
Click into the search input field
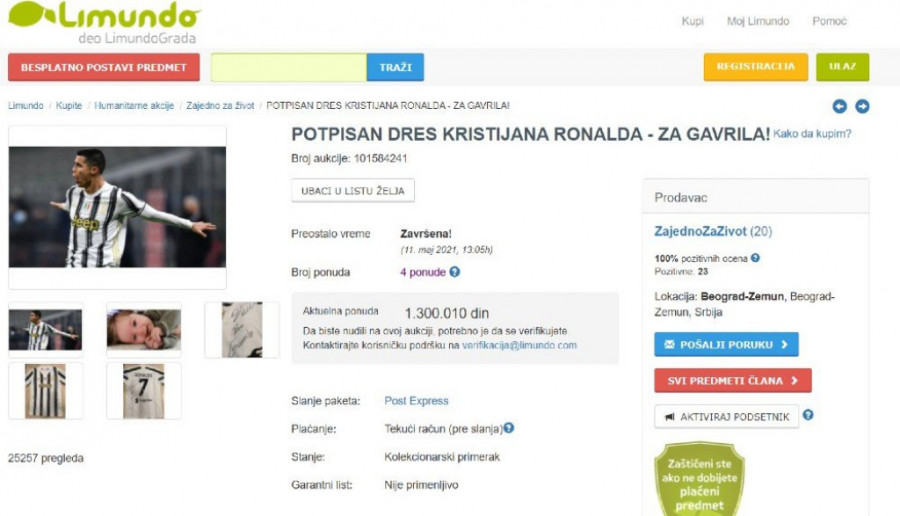289,67
